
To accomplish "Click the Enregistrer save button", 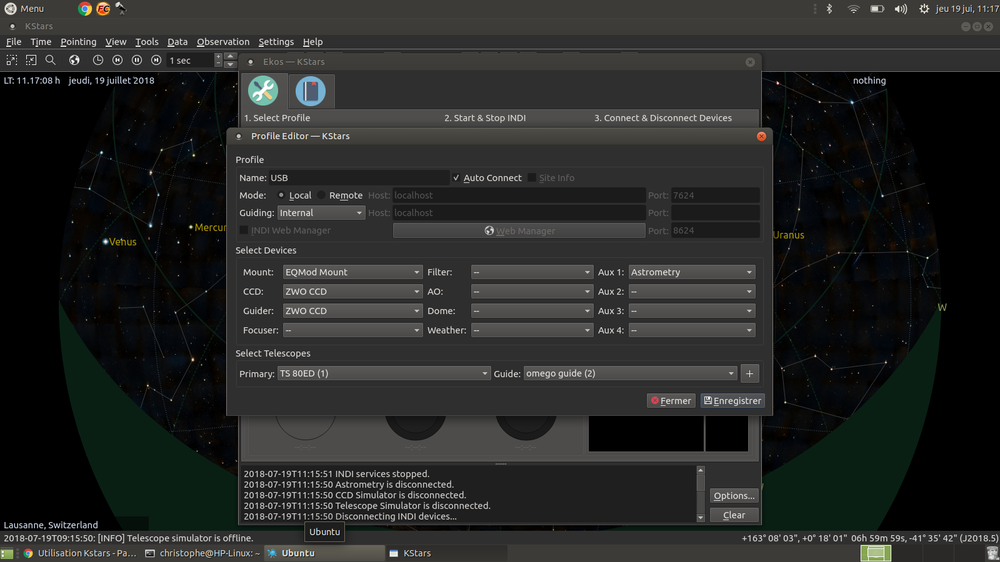I will pos(732,401).
